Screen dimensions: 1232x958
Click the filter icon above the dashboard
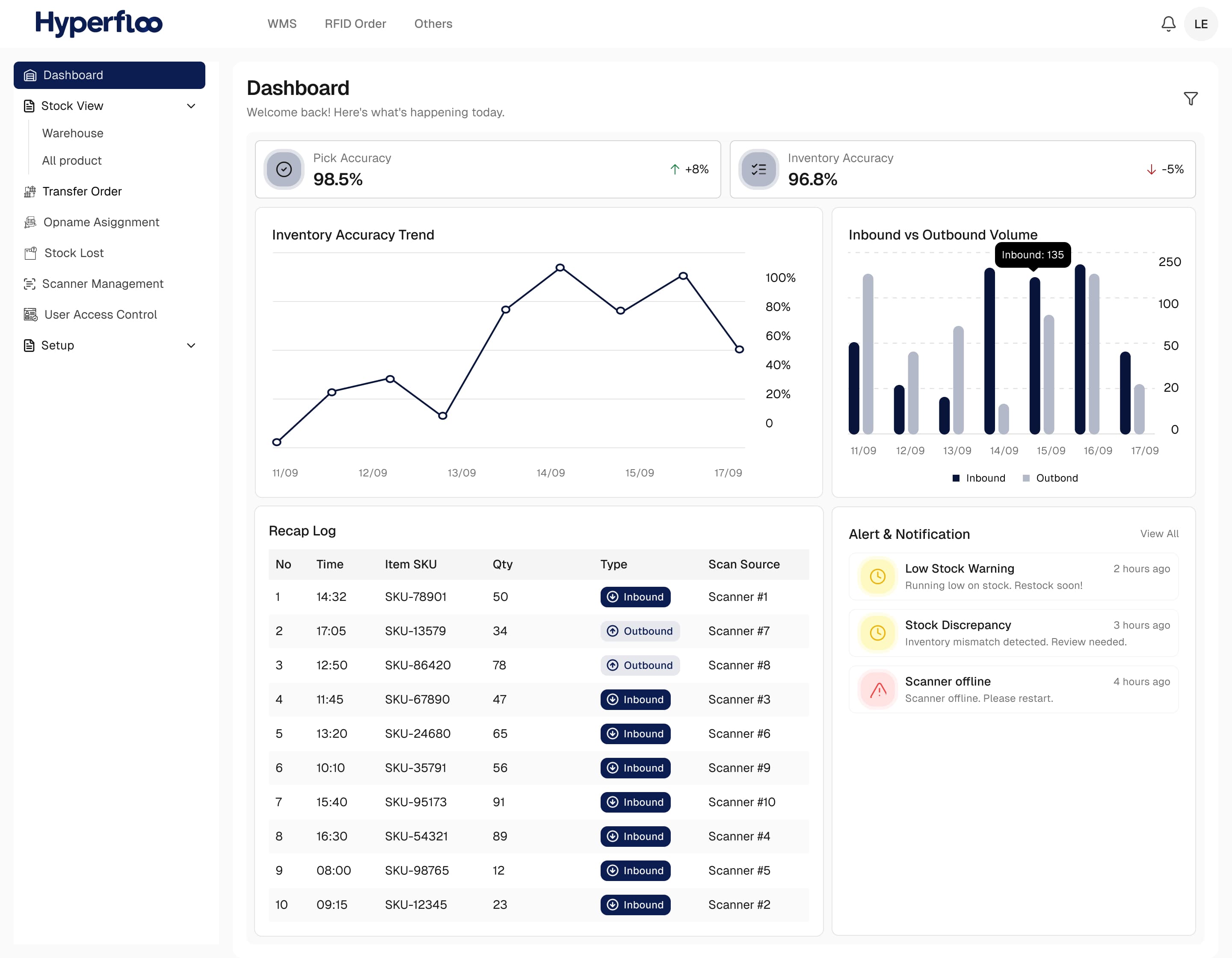click(x=1190, y=98)
